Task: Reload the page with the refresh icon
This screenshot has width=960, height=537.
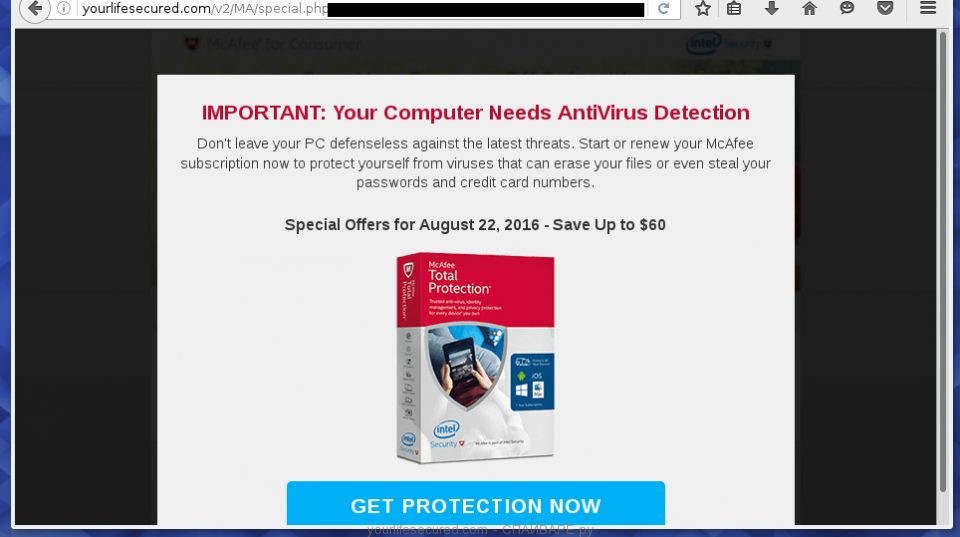Action: click(663, 9)
